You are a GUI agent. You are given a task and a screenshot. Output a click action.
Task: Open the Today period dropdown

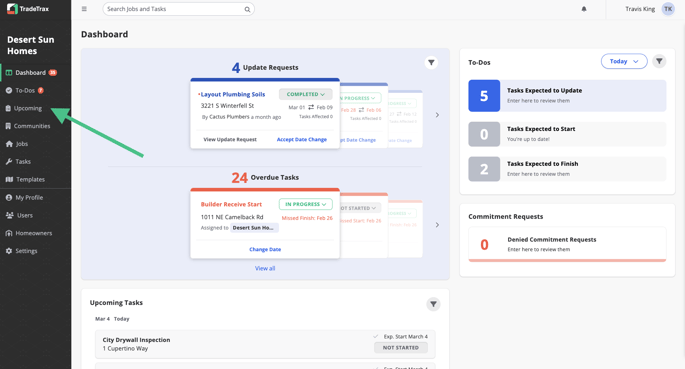[624, 61]
